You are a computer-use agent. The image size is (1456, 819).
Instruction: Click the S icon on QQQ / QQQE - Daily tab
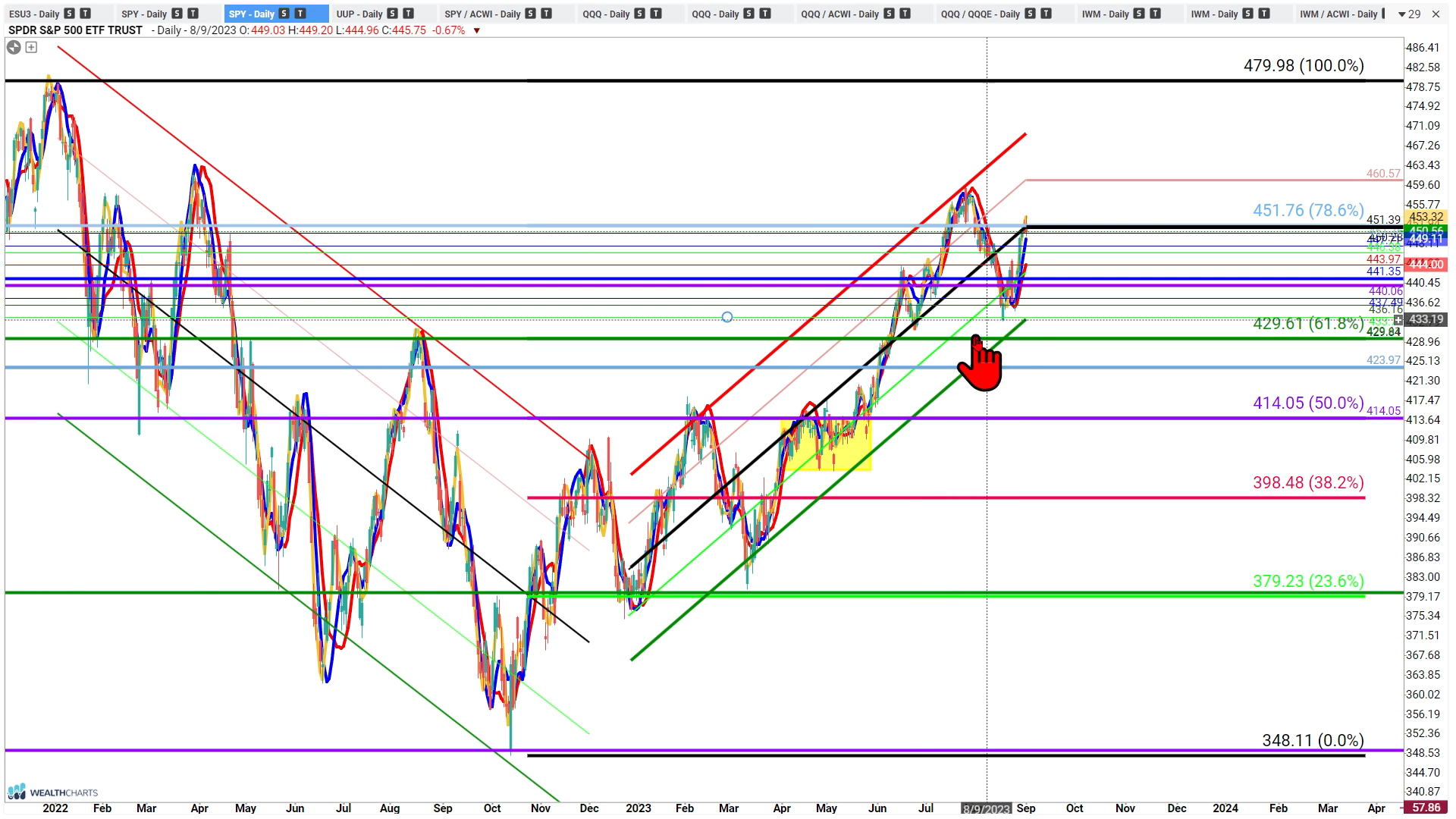(1031, 14)
